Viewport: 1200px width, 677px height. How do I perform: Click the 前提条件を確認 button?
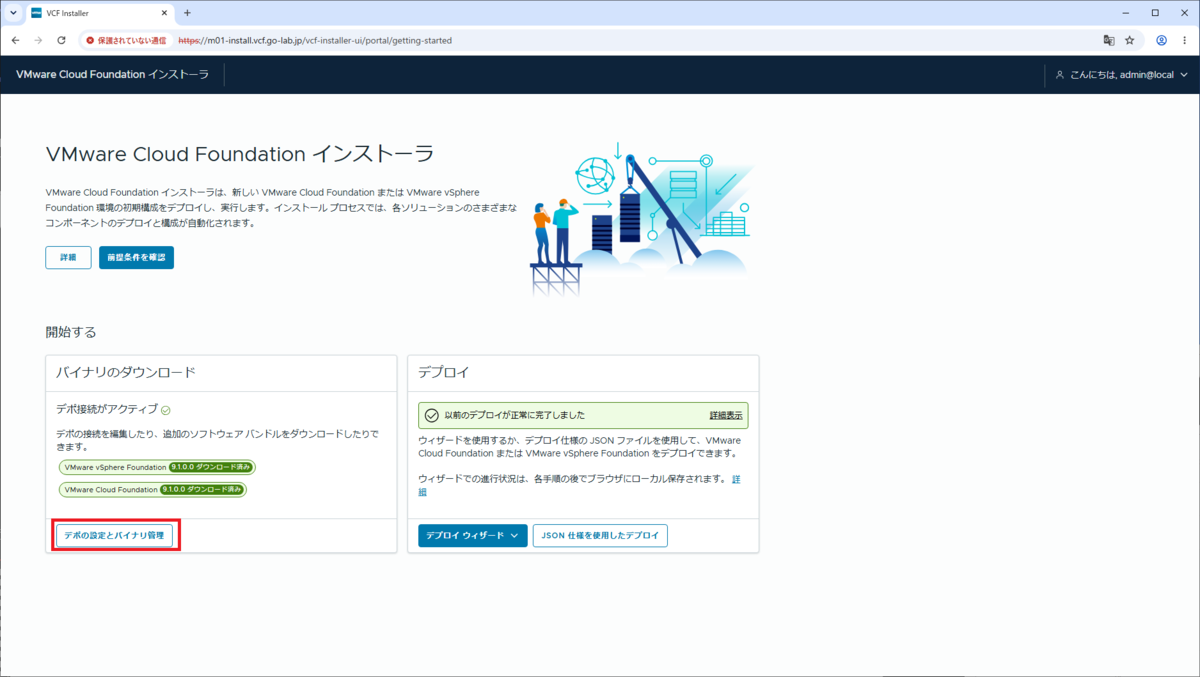(136, 258)
